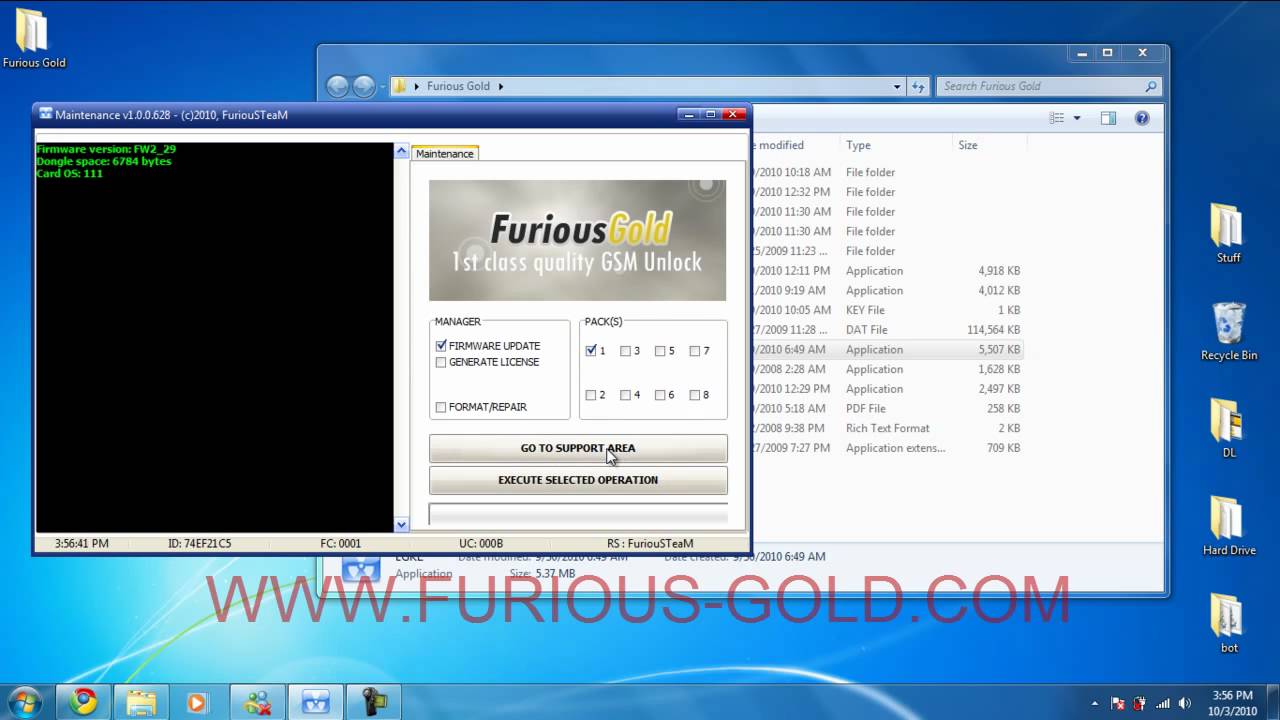Viewport: 1280px width, 720px height.
Task: Launch Windows Media Player from taskbar
Action: click(198, 702)
